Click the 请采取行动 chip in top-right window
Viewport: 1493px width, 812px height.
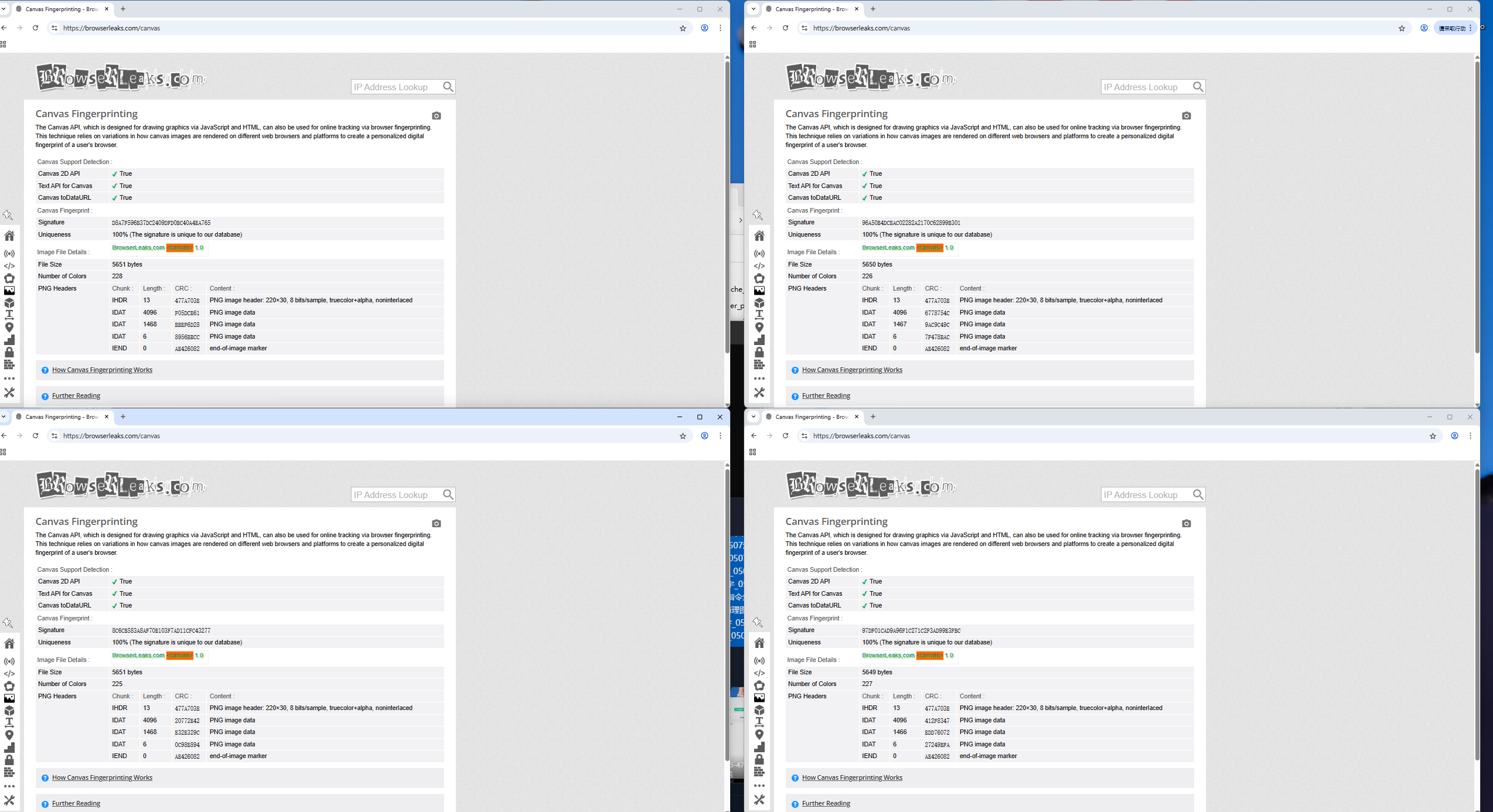[x=1454, y=28]
